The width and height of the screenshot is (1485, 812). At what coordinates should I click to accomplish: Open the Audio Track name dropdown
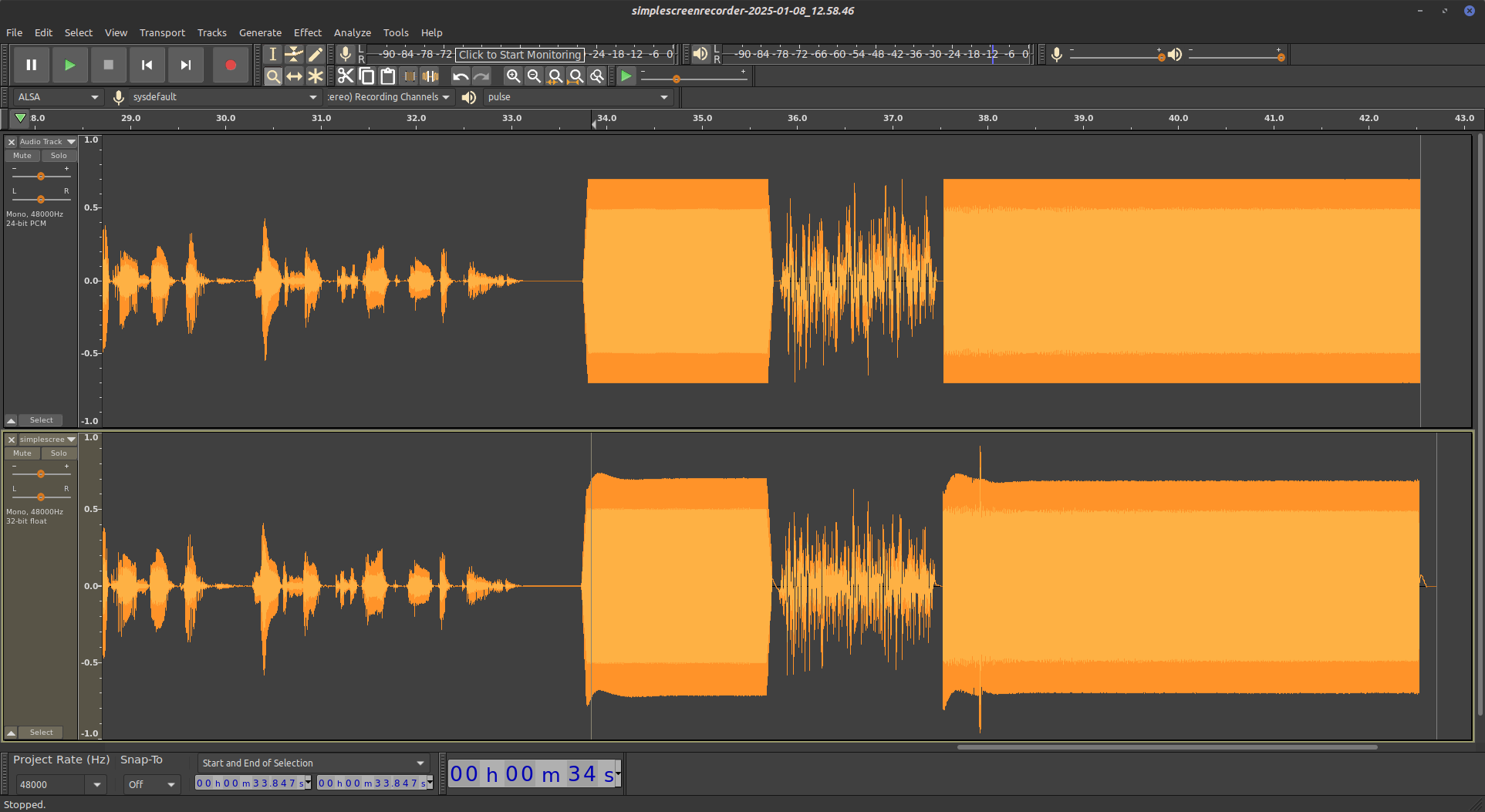tap(47, 142)
